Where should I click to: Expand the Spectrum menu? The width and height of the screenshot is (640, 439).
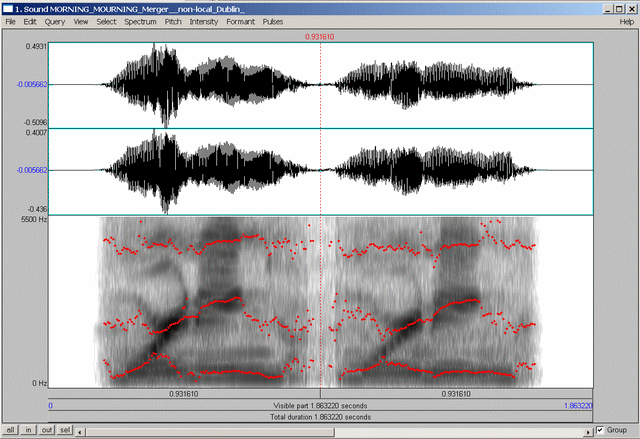[x=141, y=21]
